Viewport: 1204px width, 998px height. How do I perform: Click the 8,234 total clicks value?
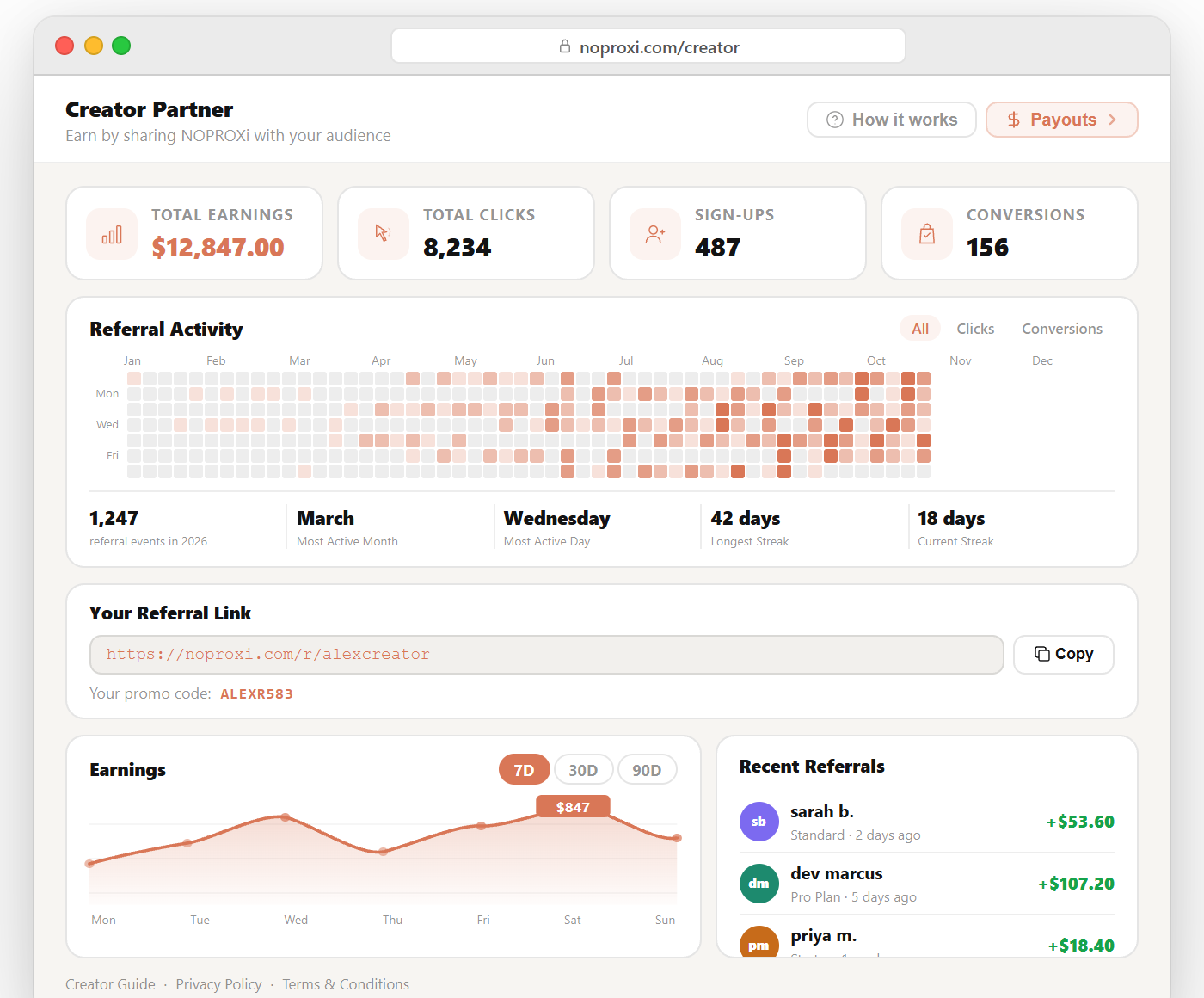[x=458, y=248]
